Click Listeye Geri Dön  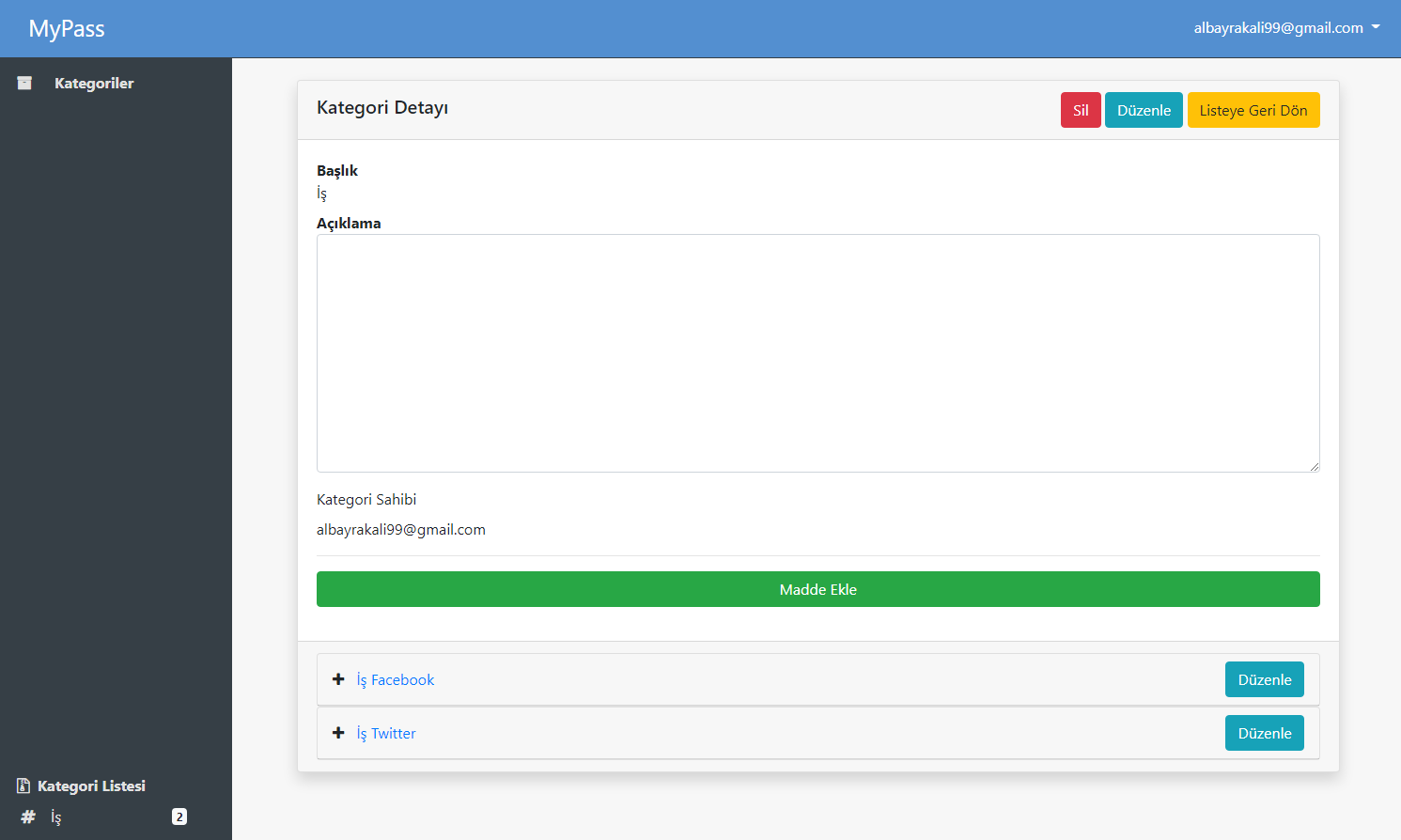click(1253, 110)
